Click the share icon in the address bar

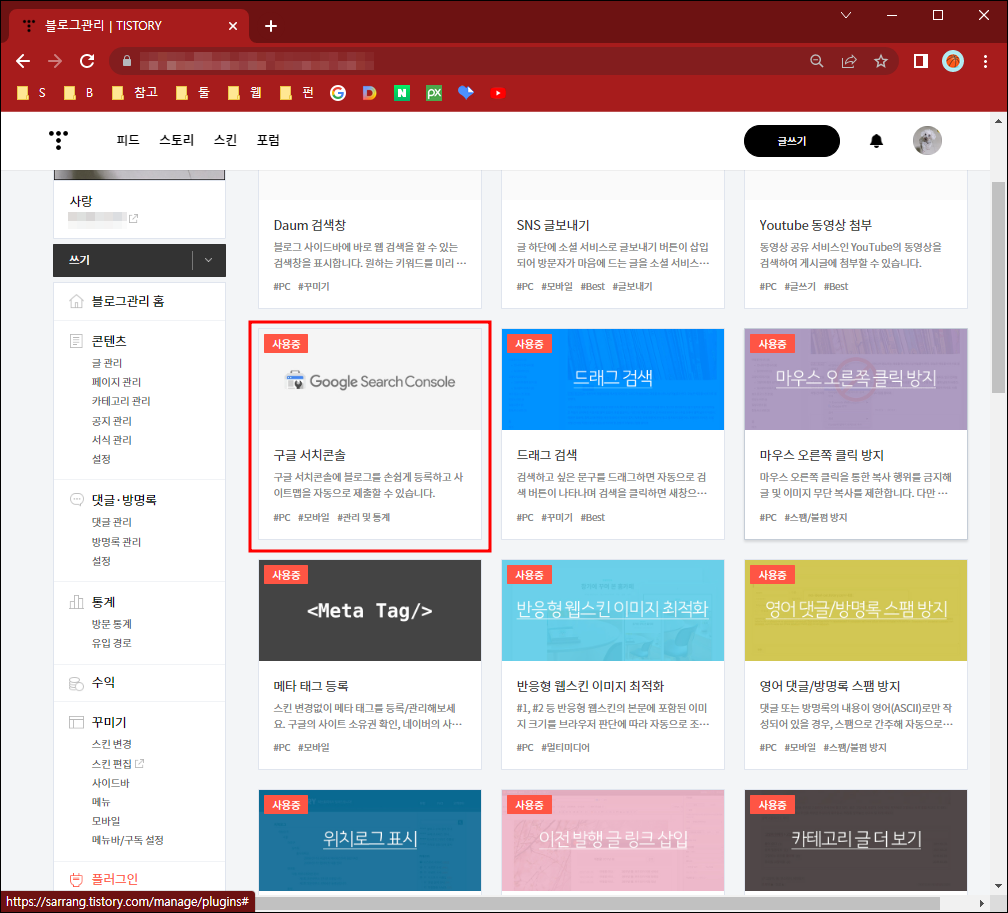tap(849, 60)
